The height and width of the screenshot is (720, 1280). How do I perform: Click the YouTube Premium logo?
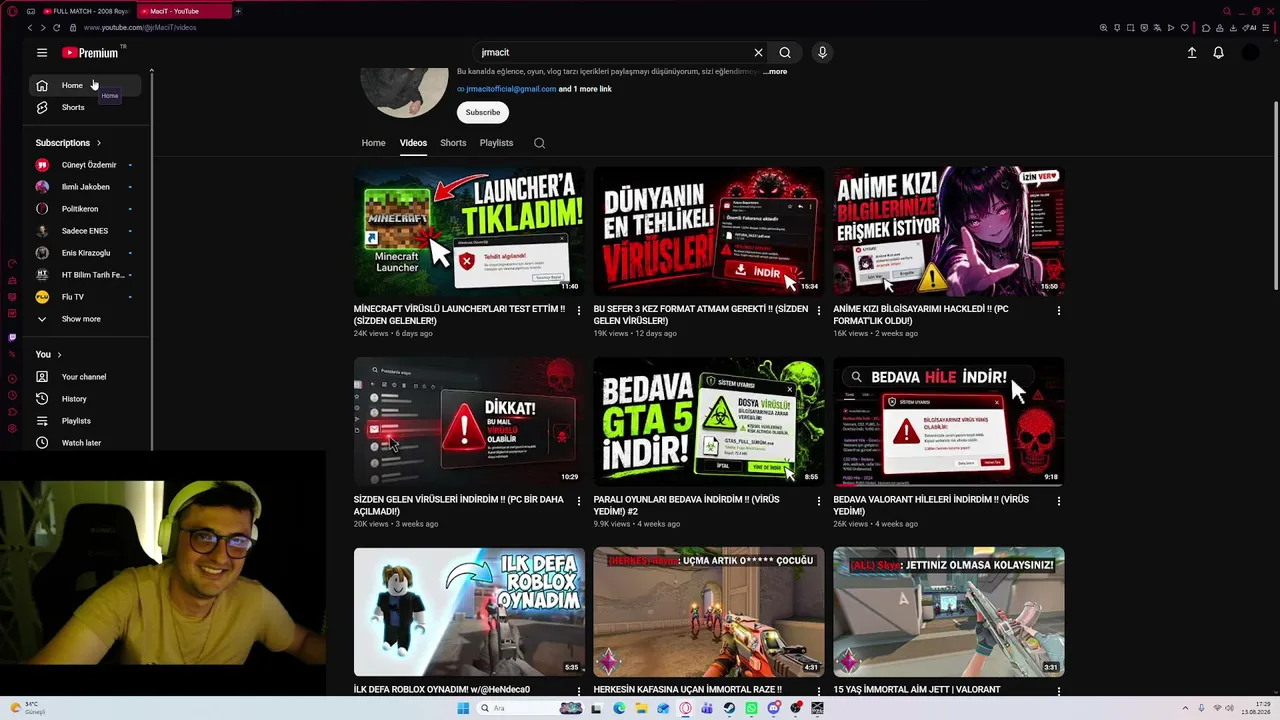(90, 53)
